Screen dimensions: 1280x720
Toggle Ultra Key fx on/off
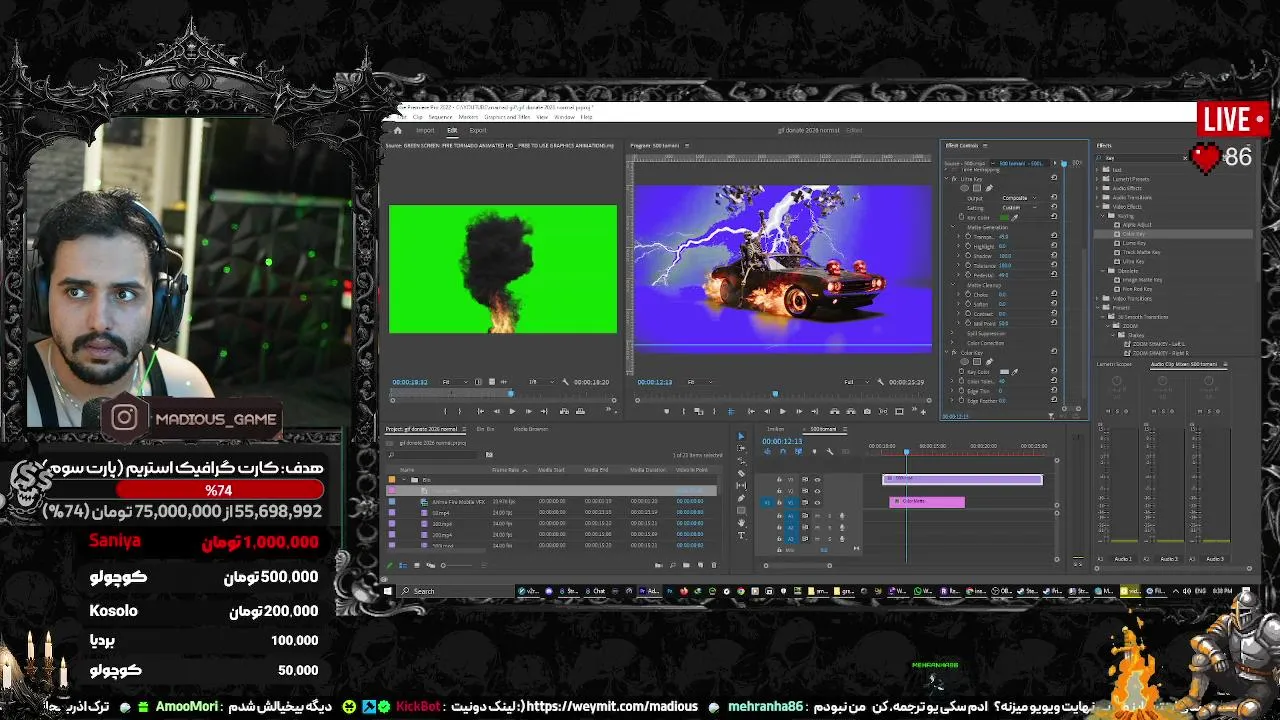pos(955,179)
